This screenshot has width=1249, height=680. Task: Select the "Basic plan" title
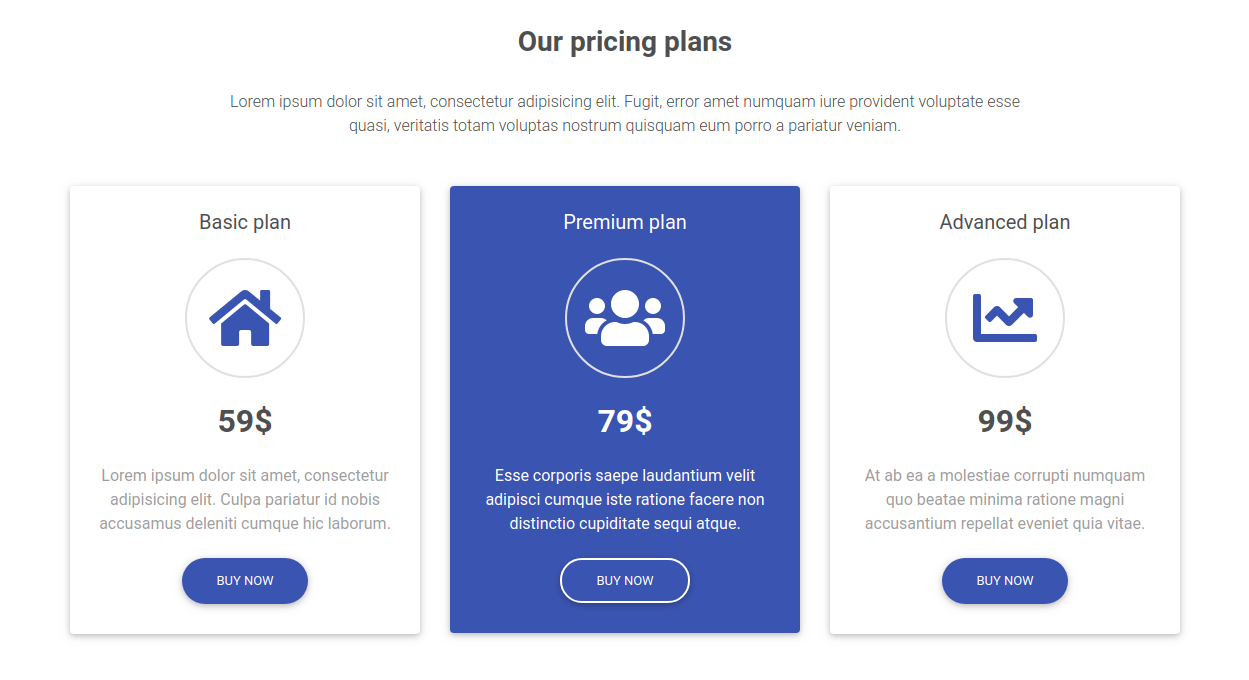(245, 222)
